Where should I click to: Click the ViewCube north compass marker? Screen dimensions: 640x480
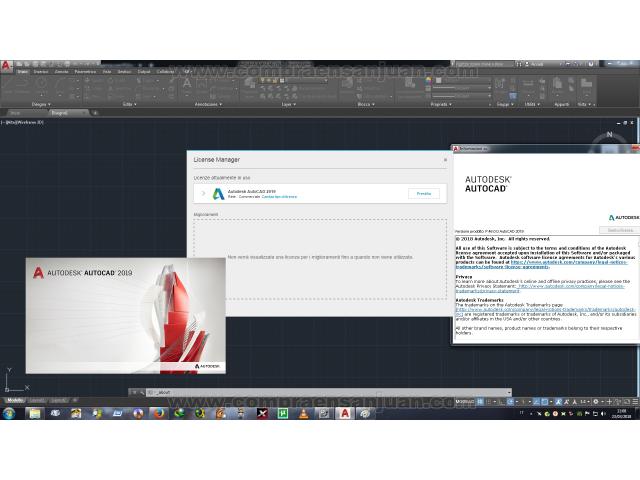pos(609,135)
